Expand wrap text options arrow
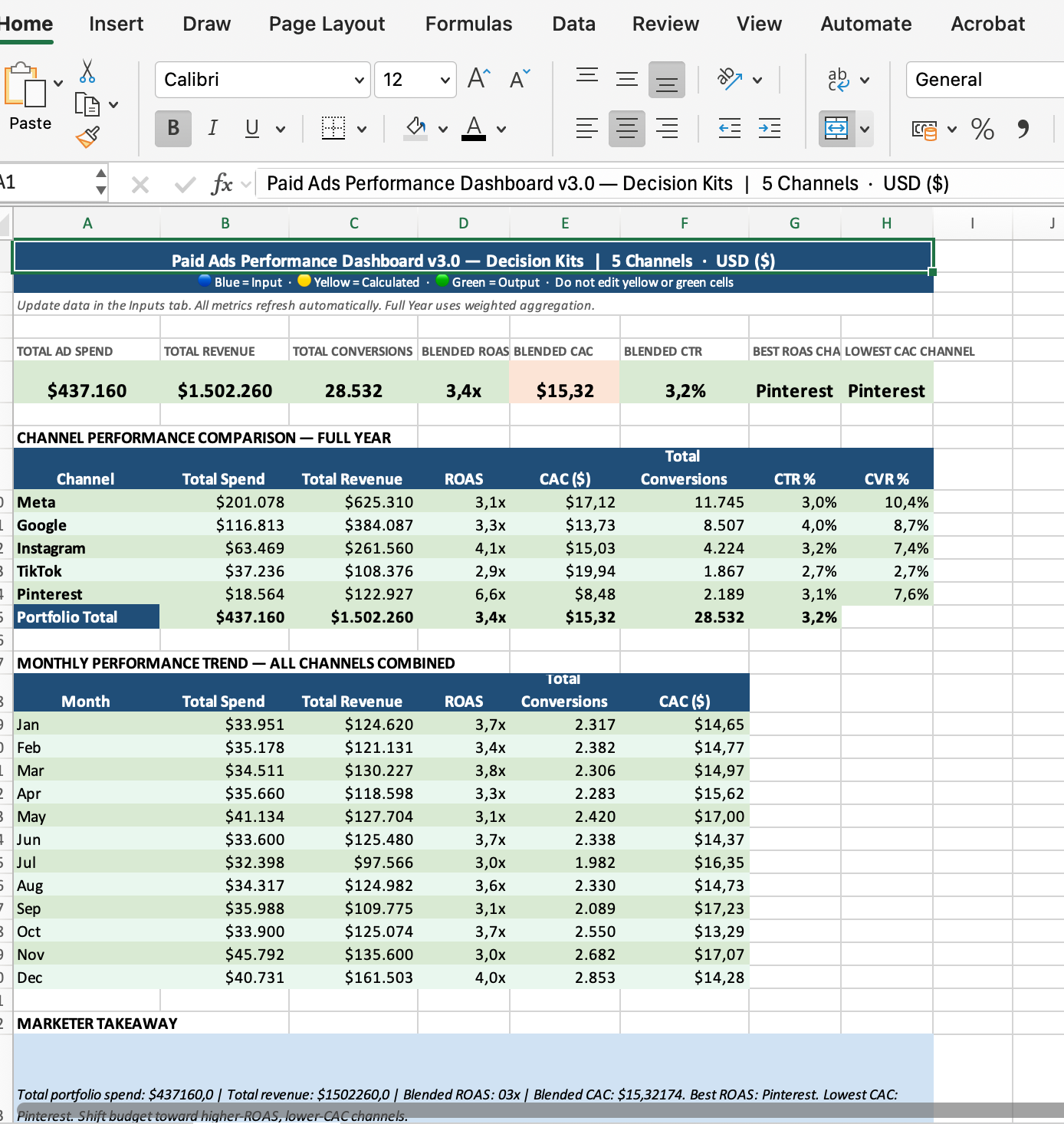The height and width of the screenshot is (1124, 1064). [x=865, y=80]
